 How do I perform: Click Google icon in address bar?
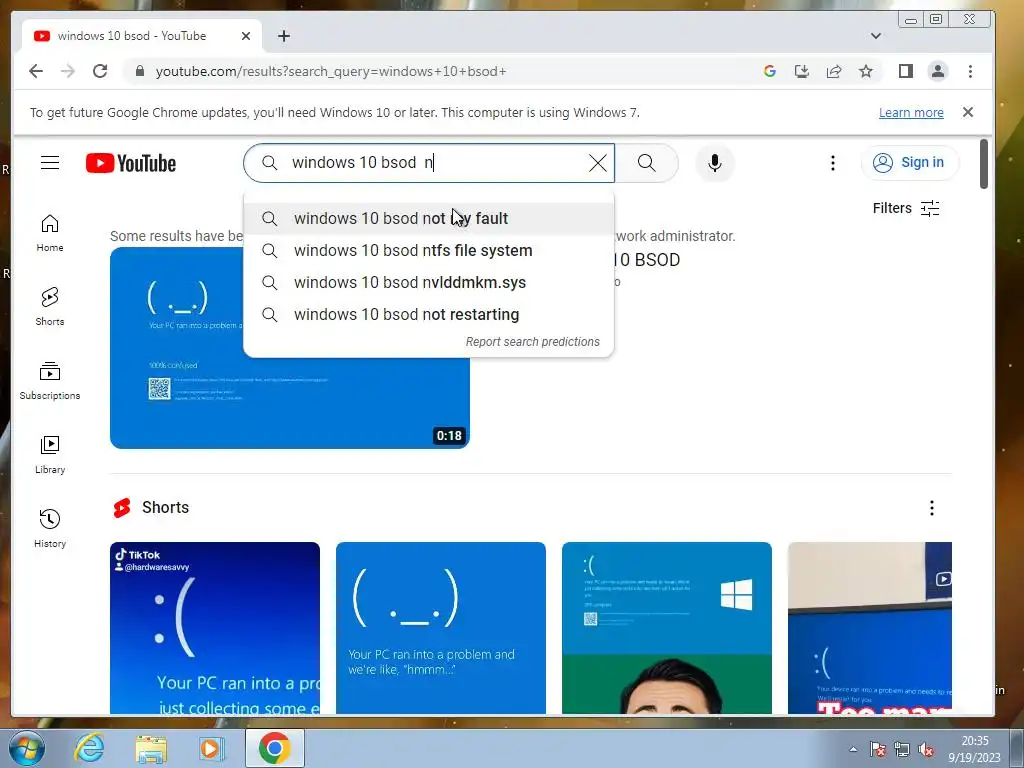point(770,71)
